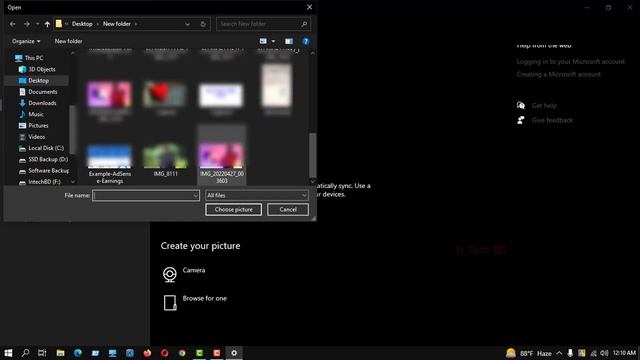This screenshot has width=640, height=360.
Task: Expand the view options dropdown arrow
Action: pos(273,41)
